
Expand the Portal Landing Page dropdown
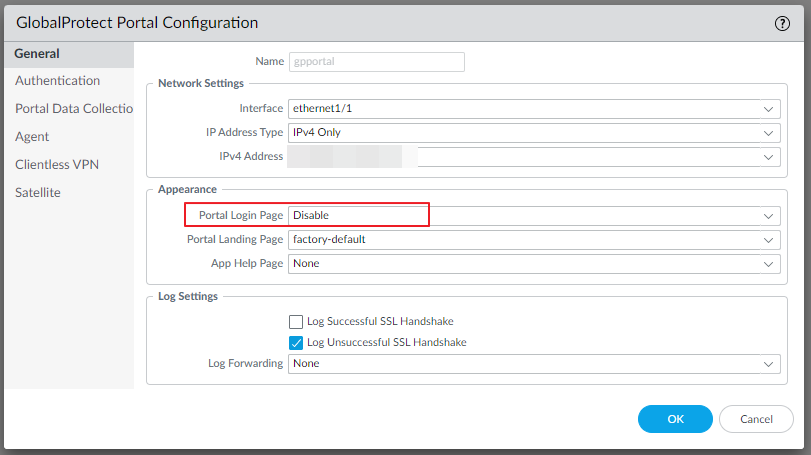[768, 240]
